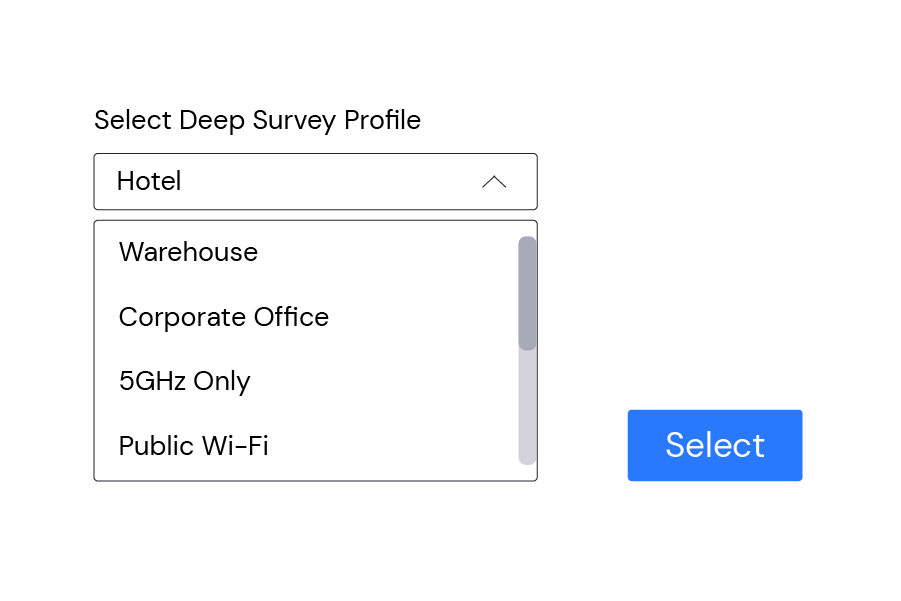Set the profile to 5GHz Only
Viewport: 901px width, 601px height.
click(x=184, y=381)
